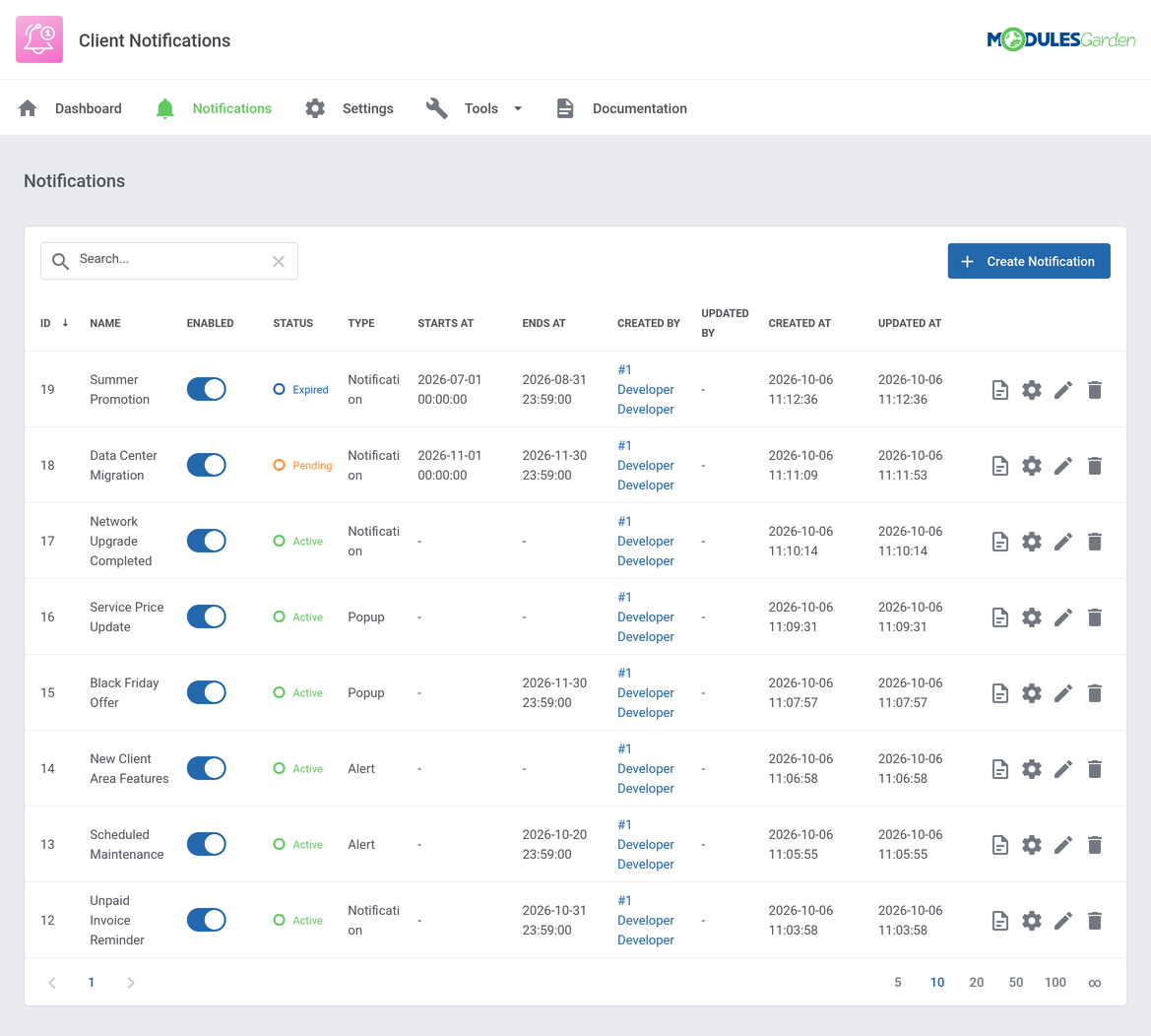Click the Pending status in Data Center Migration row
The width and height of the screenshot is (1151, 1036).
click(x=302, y=466)
